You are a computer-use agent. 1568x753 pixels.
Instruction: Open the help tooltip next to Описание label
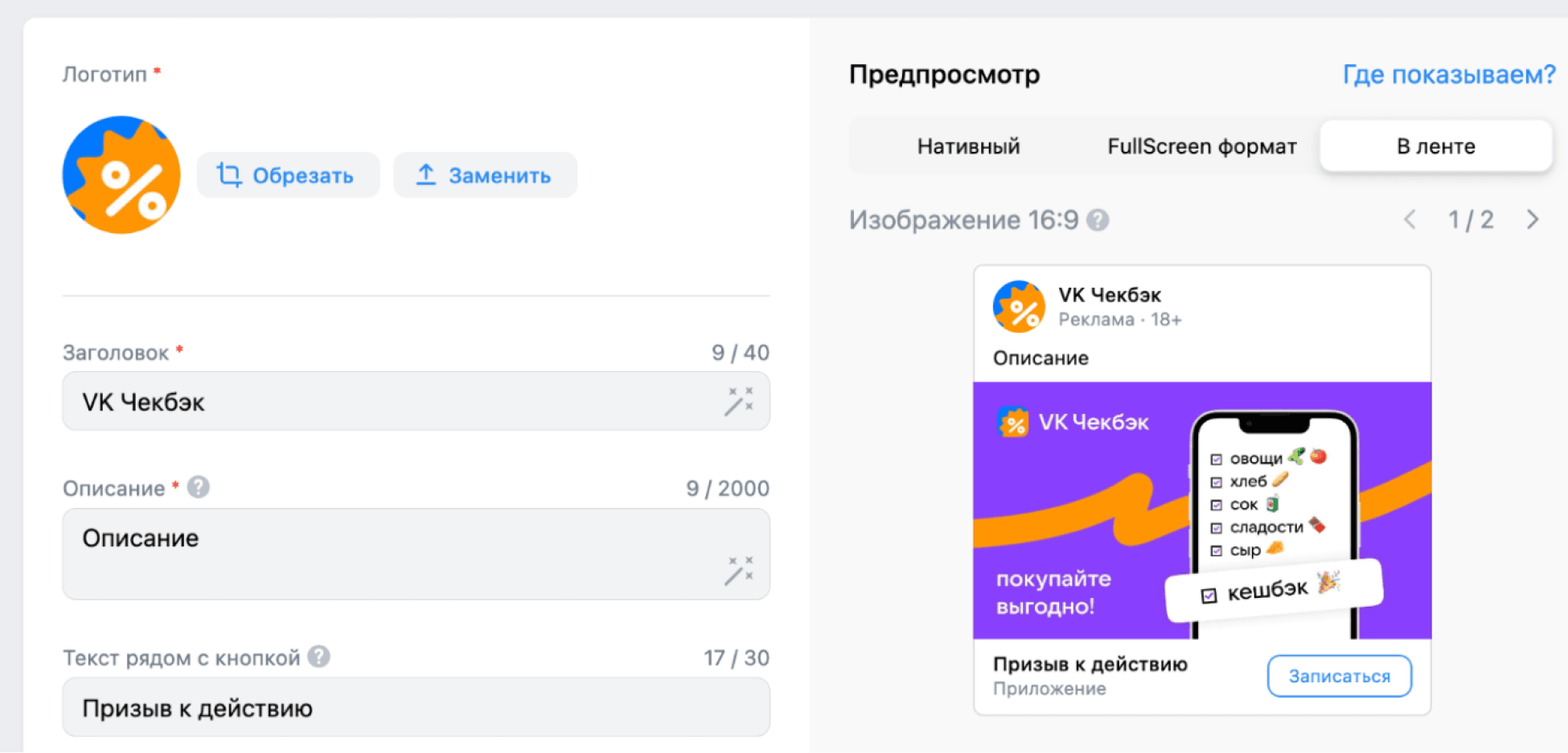coord(197,487)
